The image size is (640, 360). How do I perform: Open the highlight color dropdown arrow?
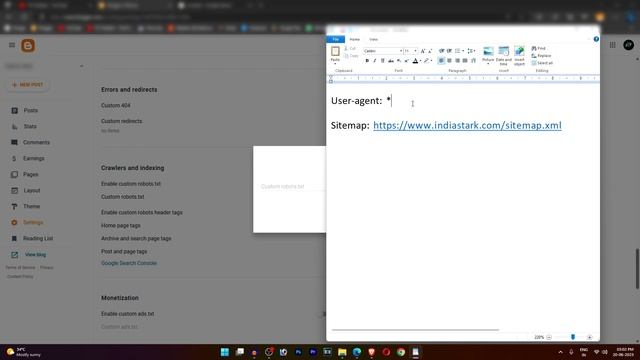click(431, 61)
